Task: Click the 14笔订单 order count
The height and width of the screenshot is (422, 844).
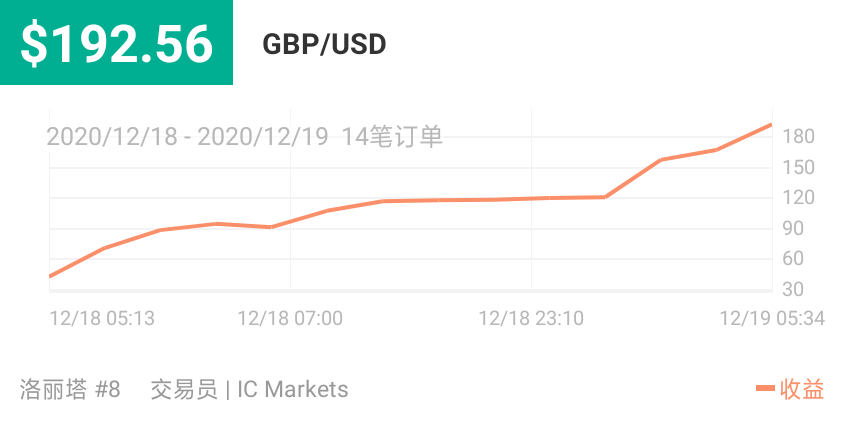Action: [392, 137]
